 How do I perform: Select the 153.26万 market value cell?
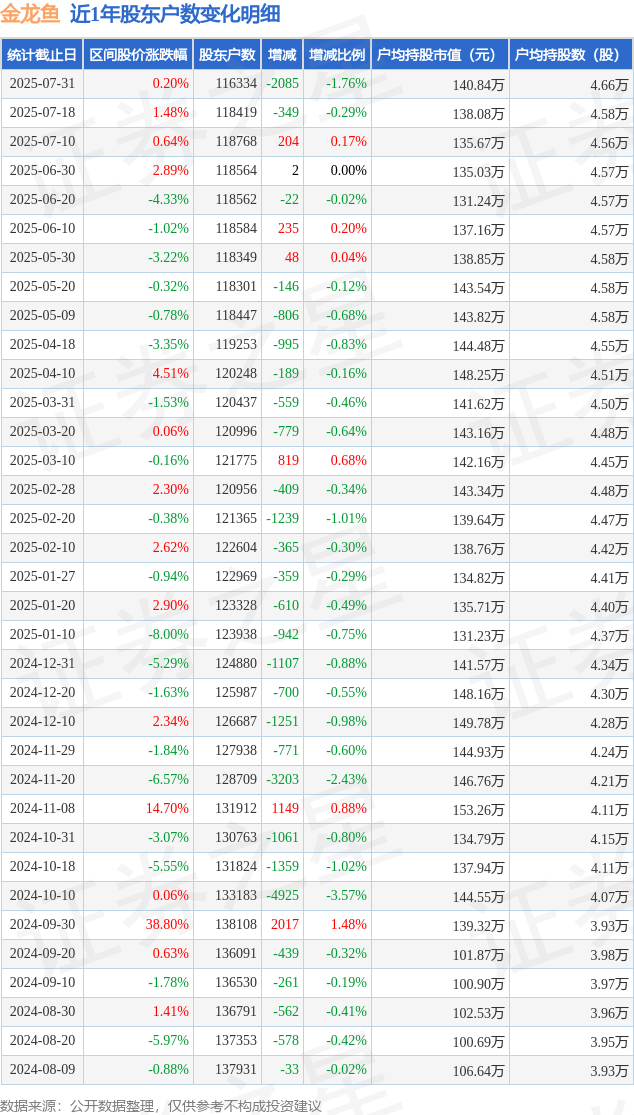[480, 809]
